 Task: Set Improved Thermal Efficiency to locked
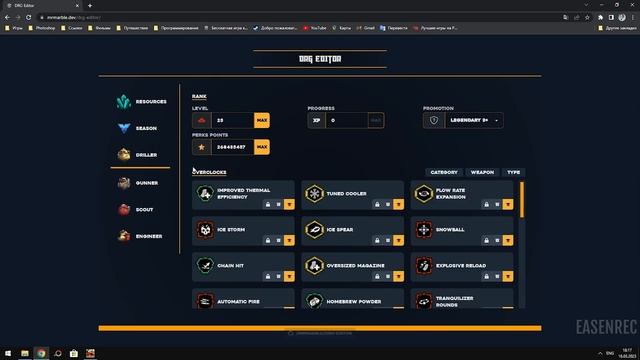click(x=268, y=204)
